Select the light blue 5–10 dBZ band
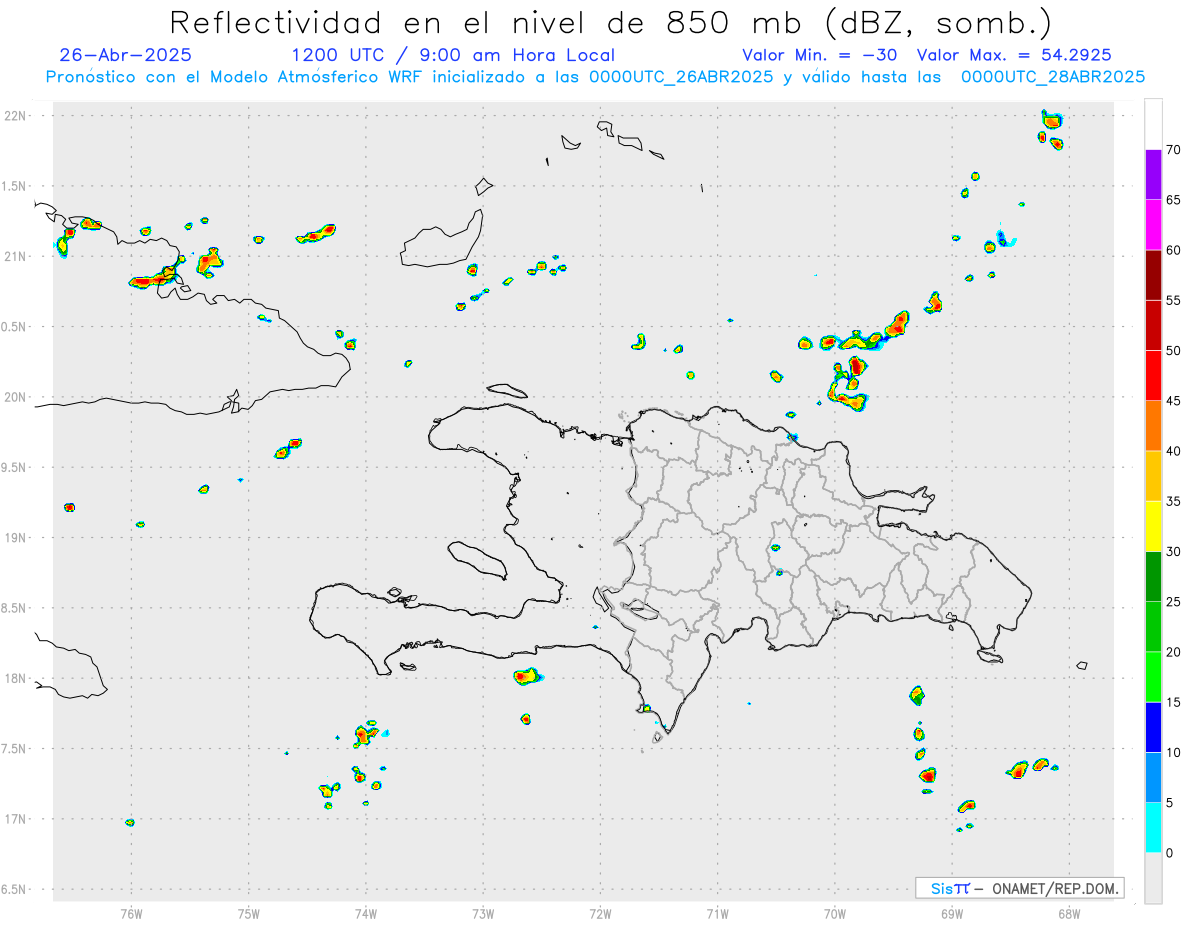 point(1153,778)
